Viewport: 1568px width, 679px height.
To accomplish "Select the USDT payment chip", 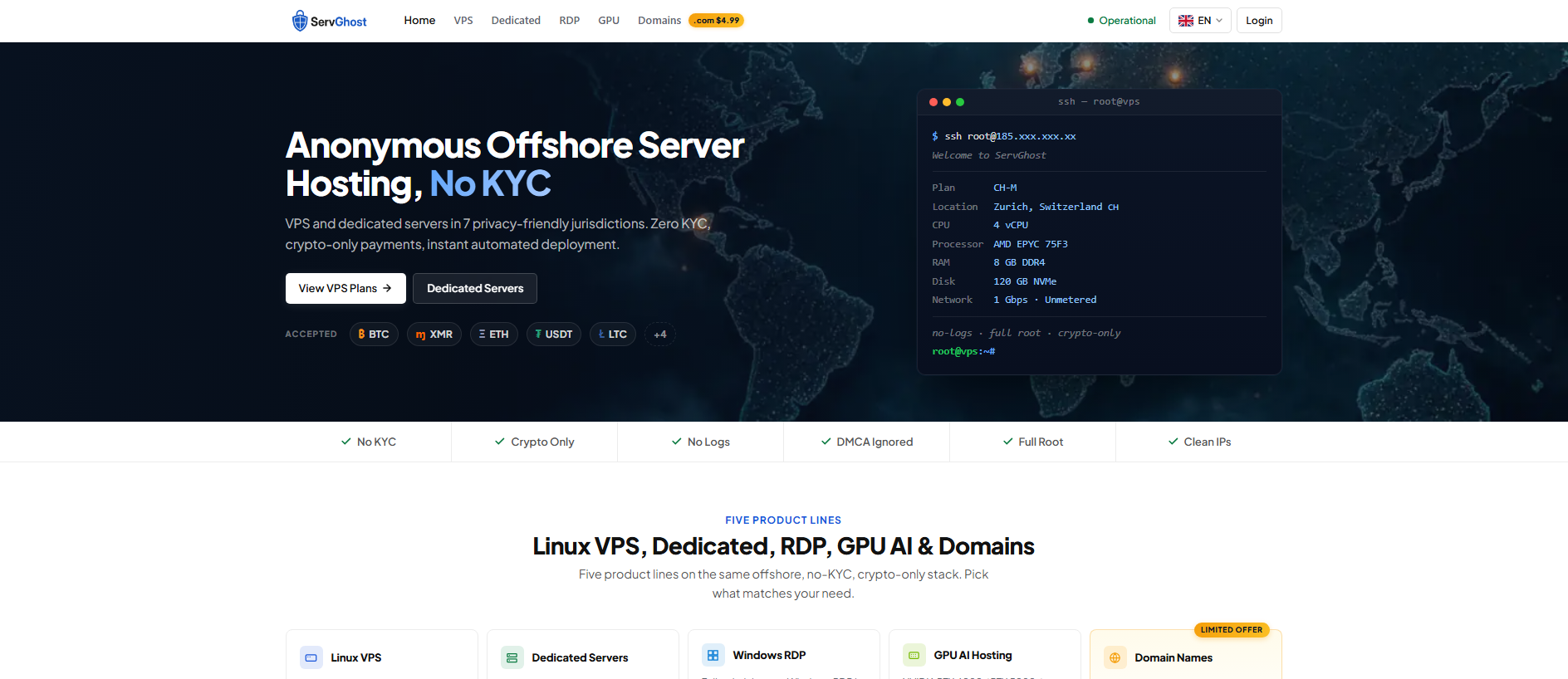I will [x=554, y=335].
